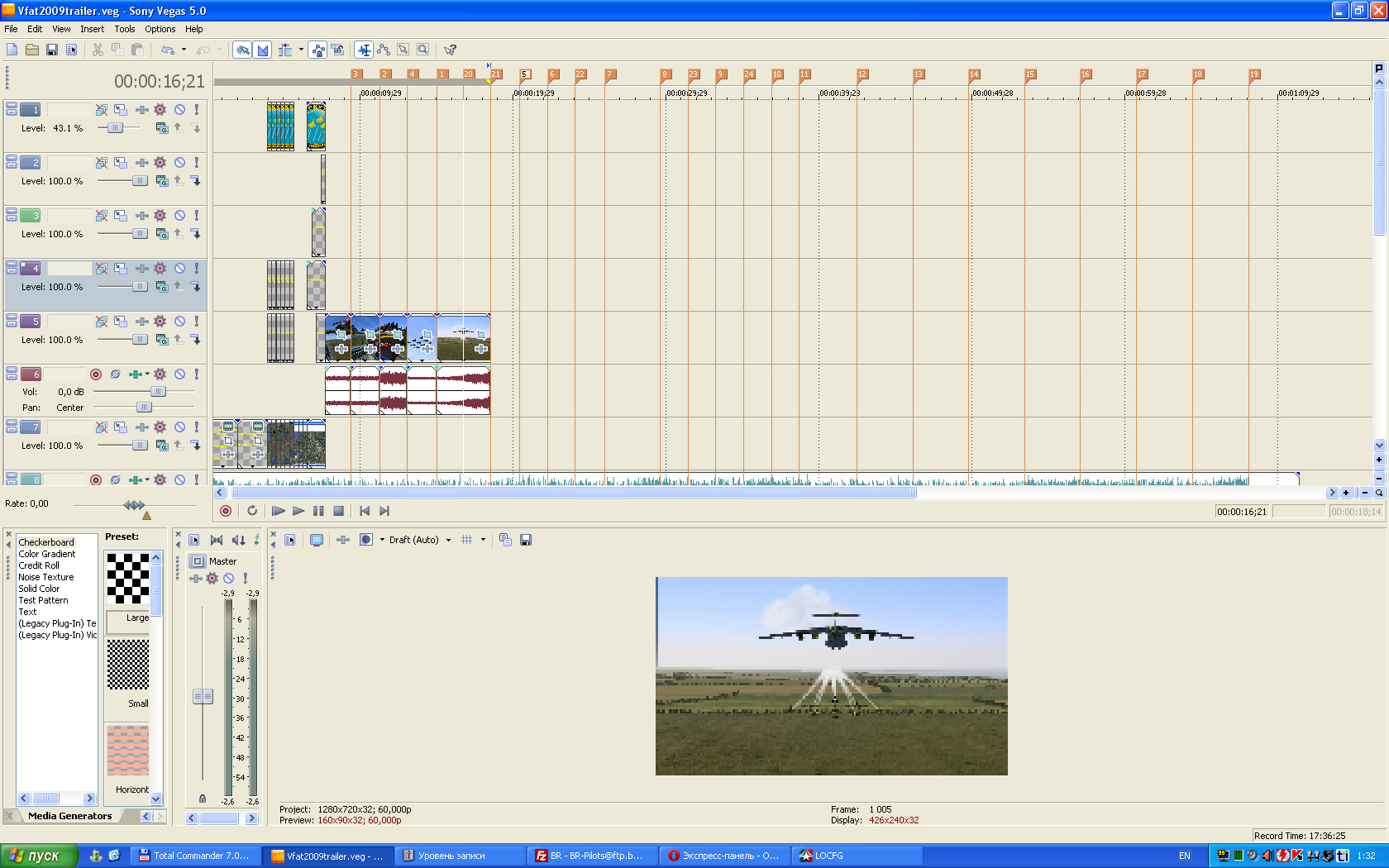Select Credit Roll generator

coord(39,565)
